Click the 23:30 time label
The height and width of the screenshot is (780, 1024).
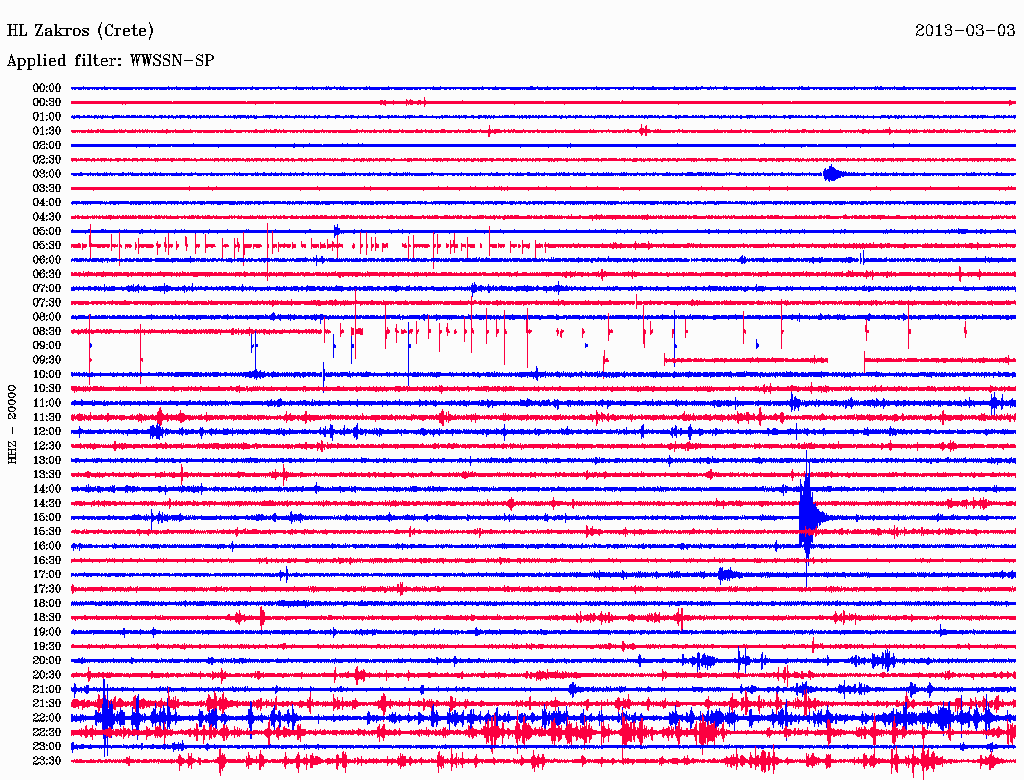(x=47, y=761)
